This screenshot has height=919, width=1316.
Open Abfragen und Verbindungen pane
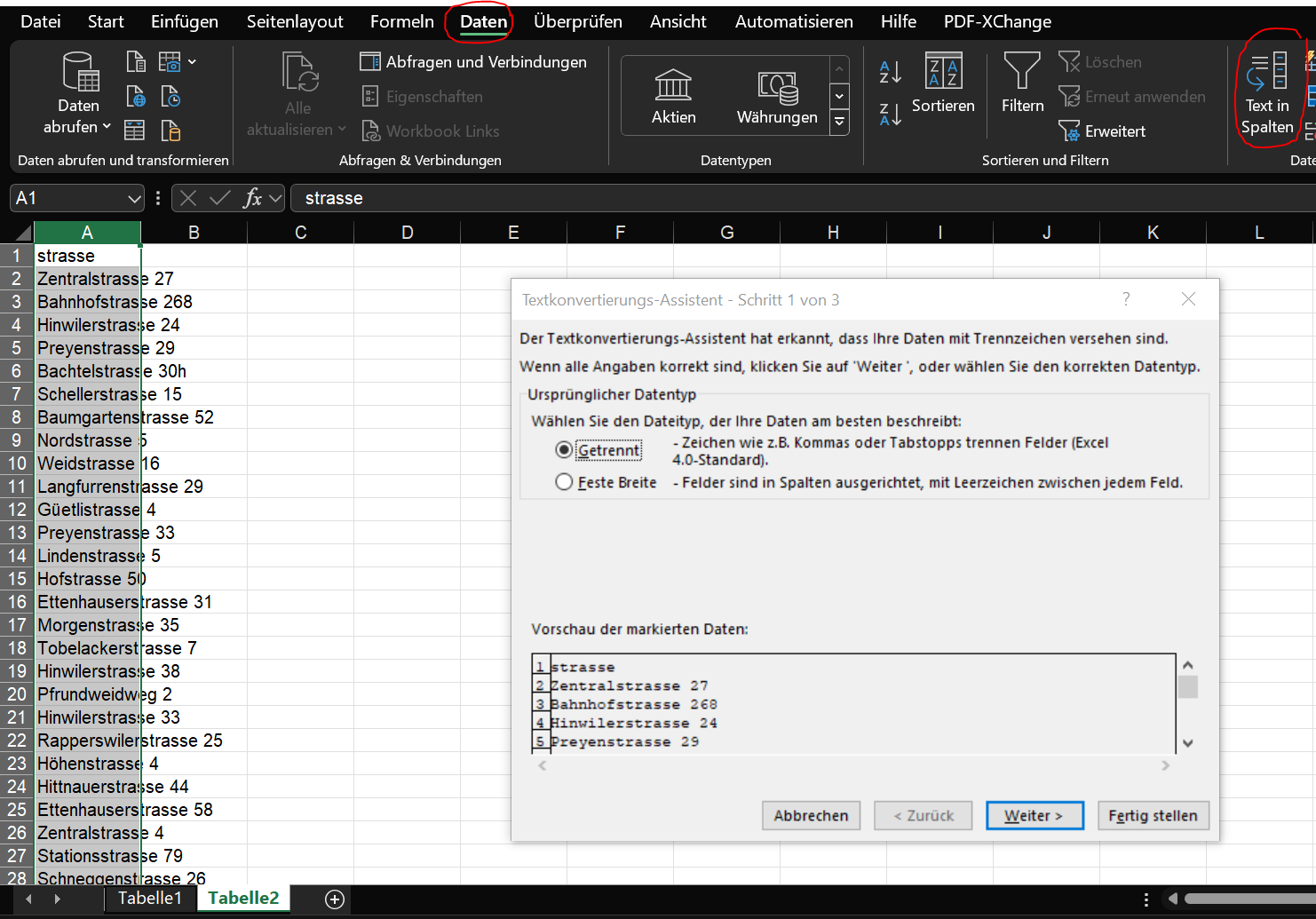click(x=472, y=61)
